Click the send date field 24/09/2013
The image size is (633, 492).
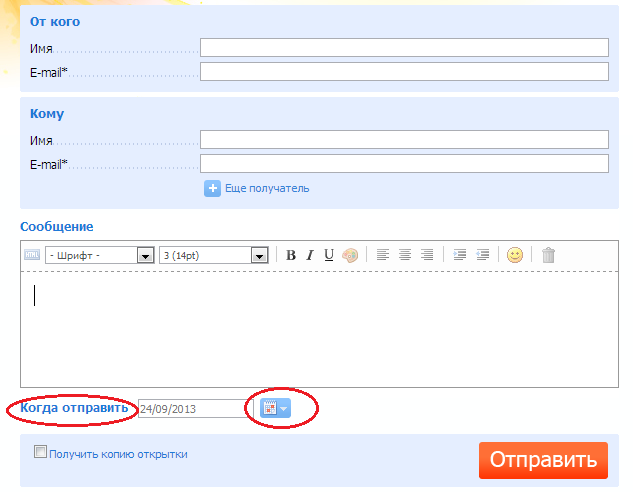coord(195,409)
